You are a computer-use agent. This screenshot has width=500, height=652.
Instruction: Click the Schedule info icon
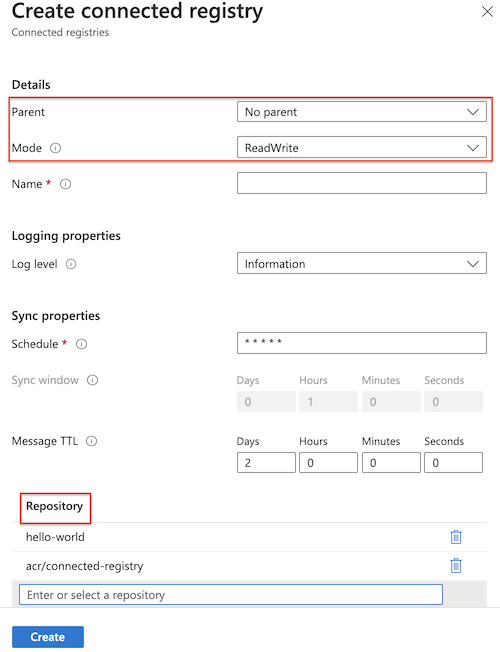[x=82, y=344]
